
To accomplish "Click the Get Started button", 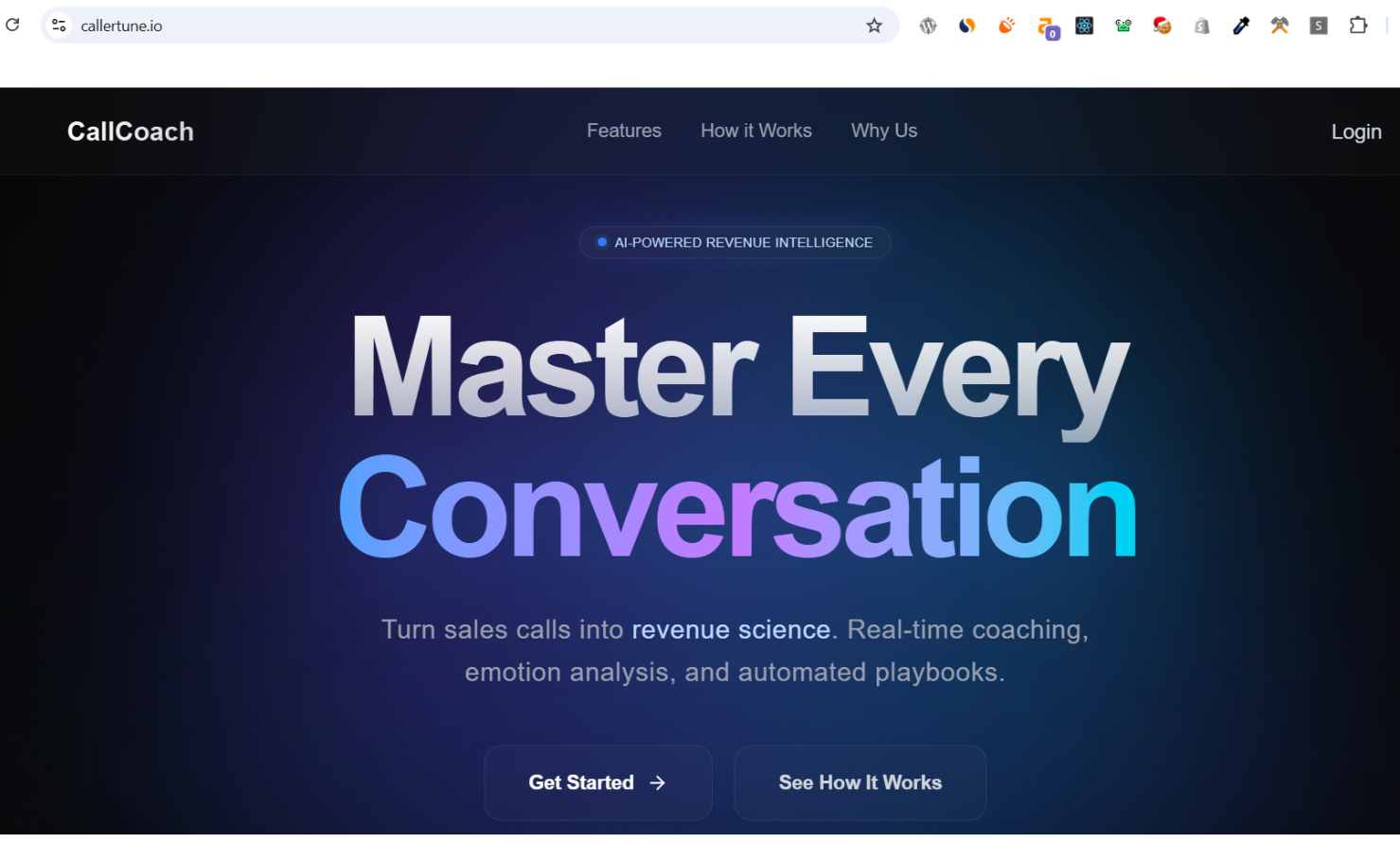I will coord(597,782).
